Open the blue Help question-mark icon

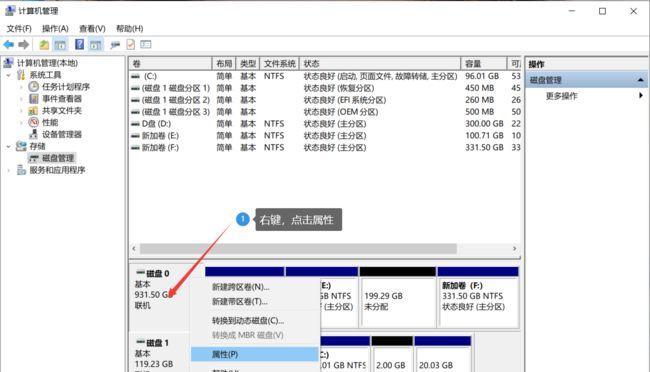(79, 44)
